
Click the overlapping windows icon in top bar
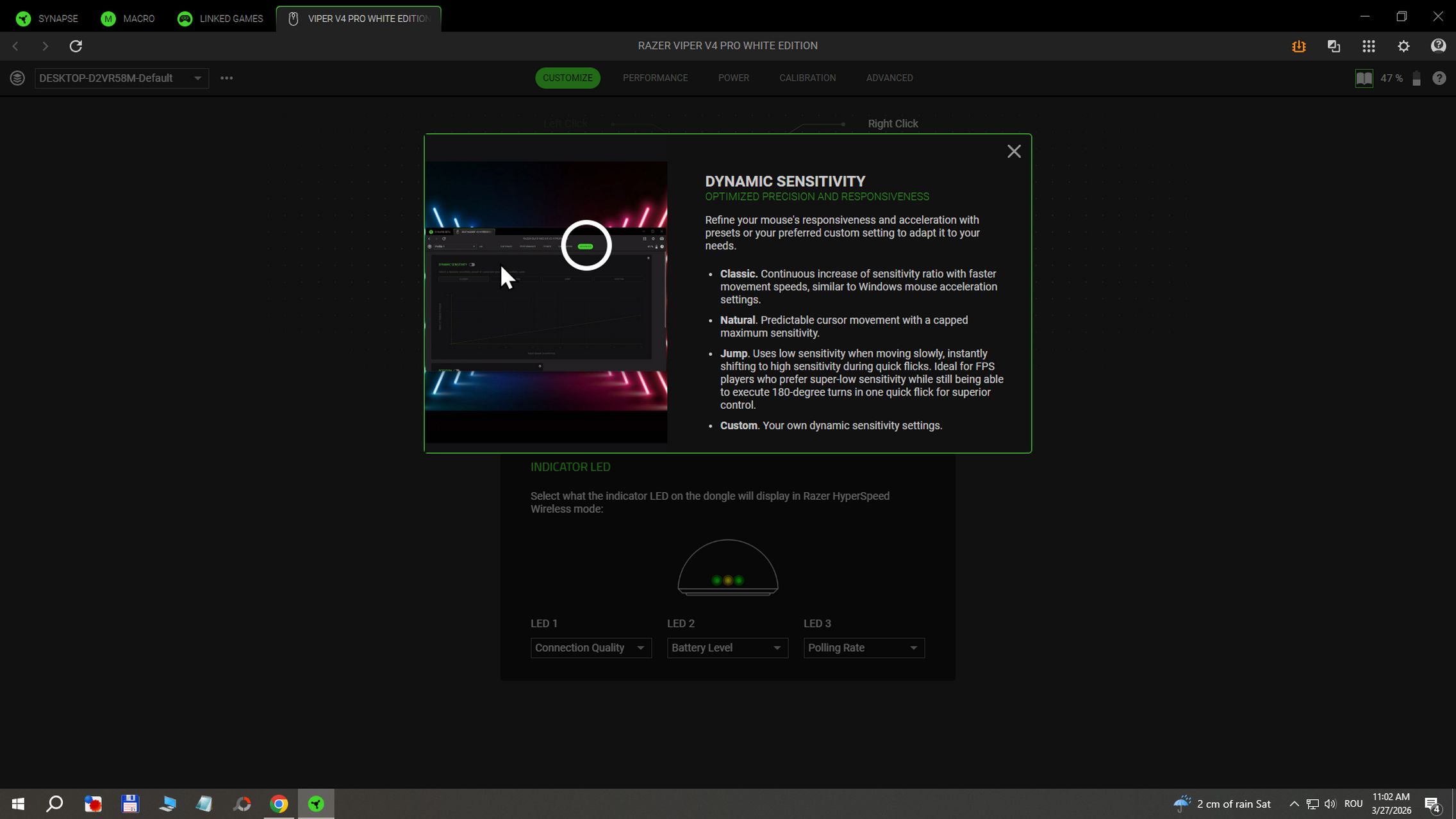[1334, 46]
